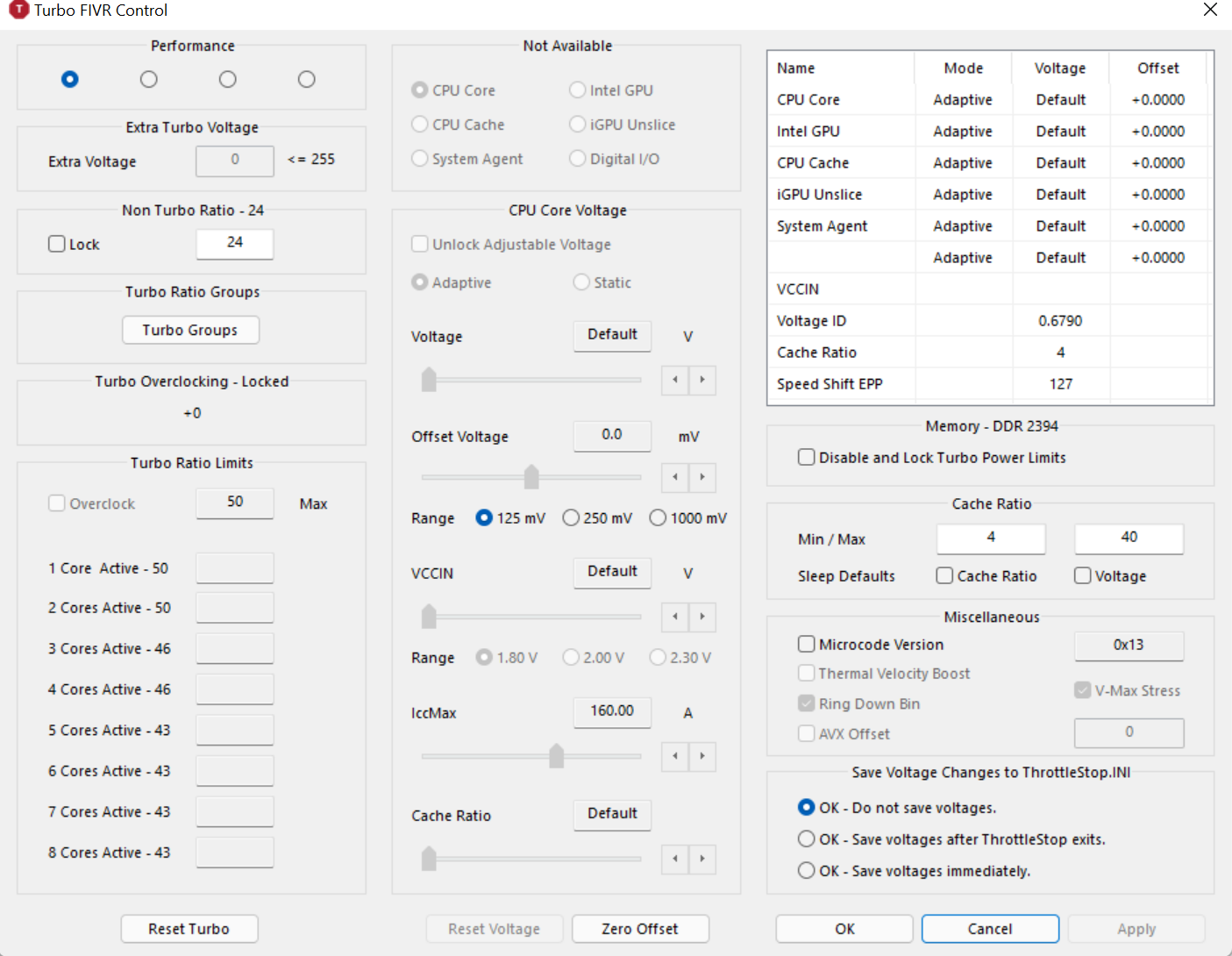
Task: Decrease IccMax with the left arrow
Action: pyautogui.click(x=675, y=756)
